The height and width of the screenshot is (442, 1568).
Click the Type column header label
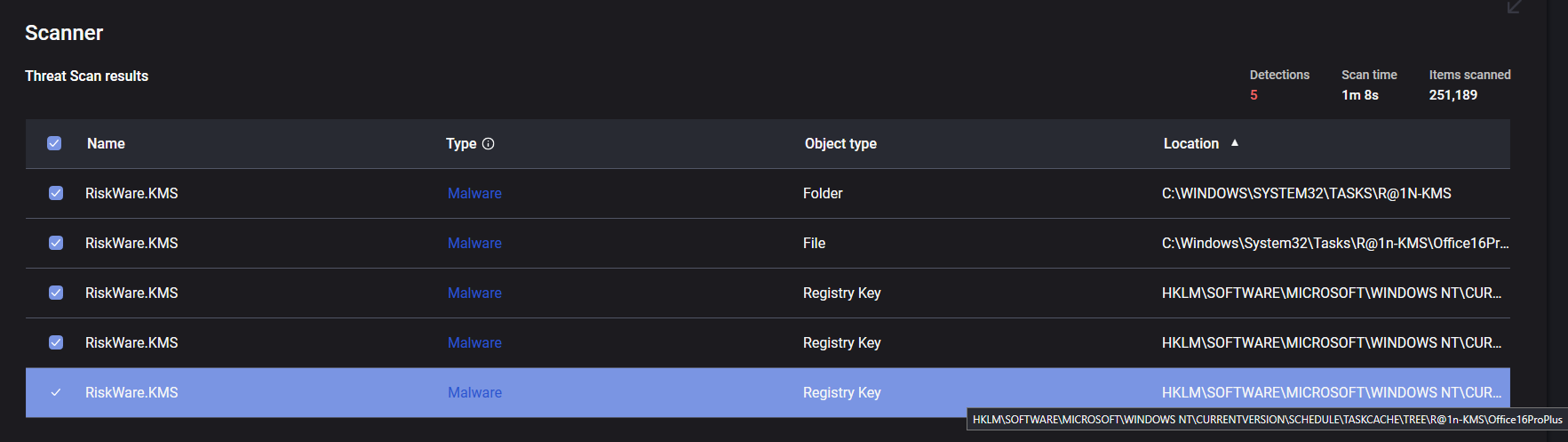pyautogui.click(x=461, y=144)
